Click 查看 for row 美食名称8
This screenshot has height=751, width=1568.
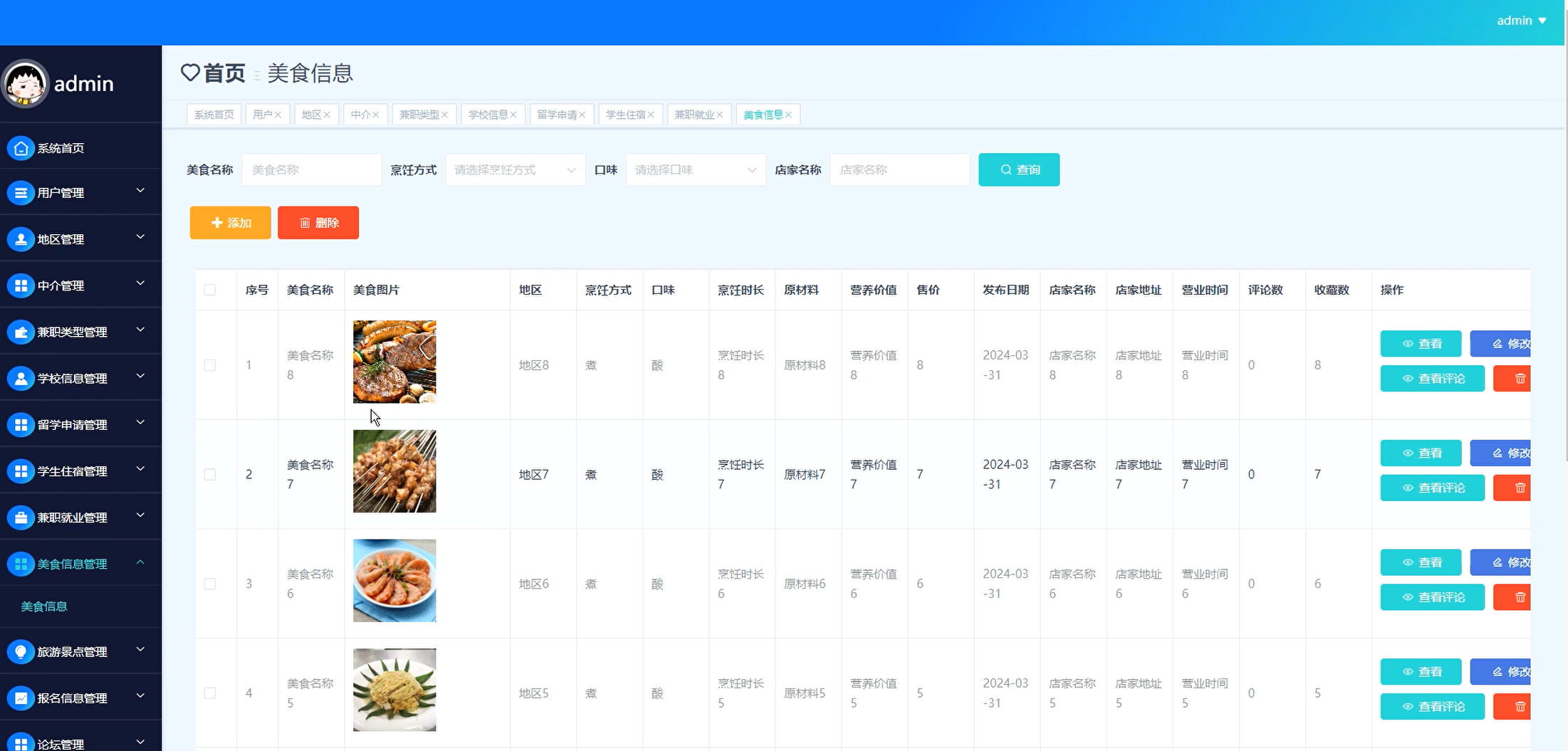click(1421, 344)
